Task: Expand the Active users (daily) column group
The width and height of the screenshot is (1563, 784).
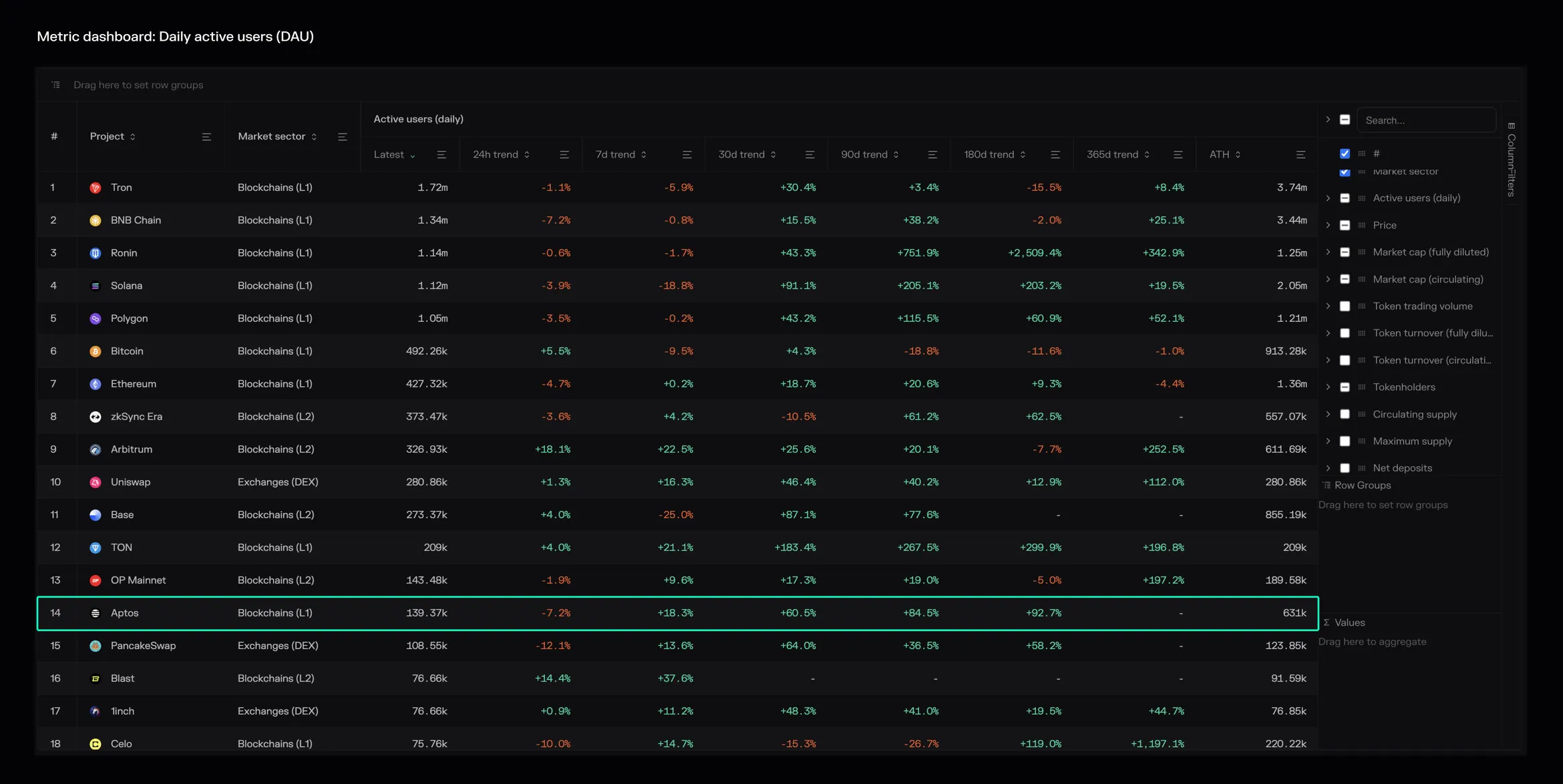Action: (x=1328, y=198)
